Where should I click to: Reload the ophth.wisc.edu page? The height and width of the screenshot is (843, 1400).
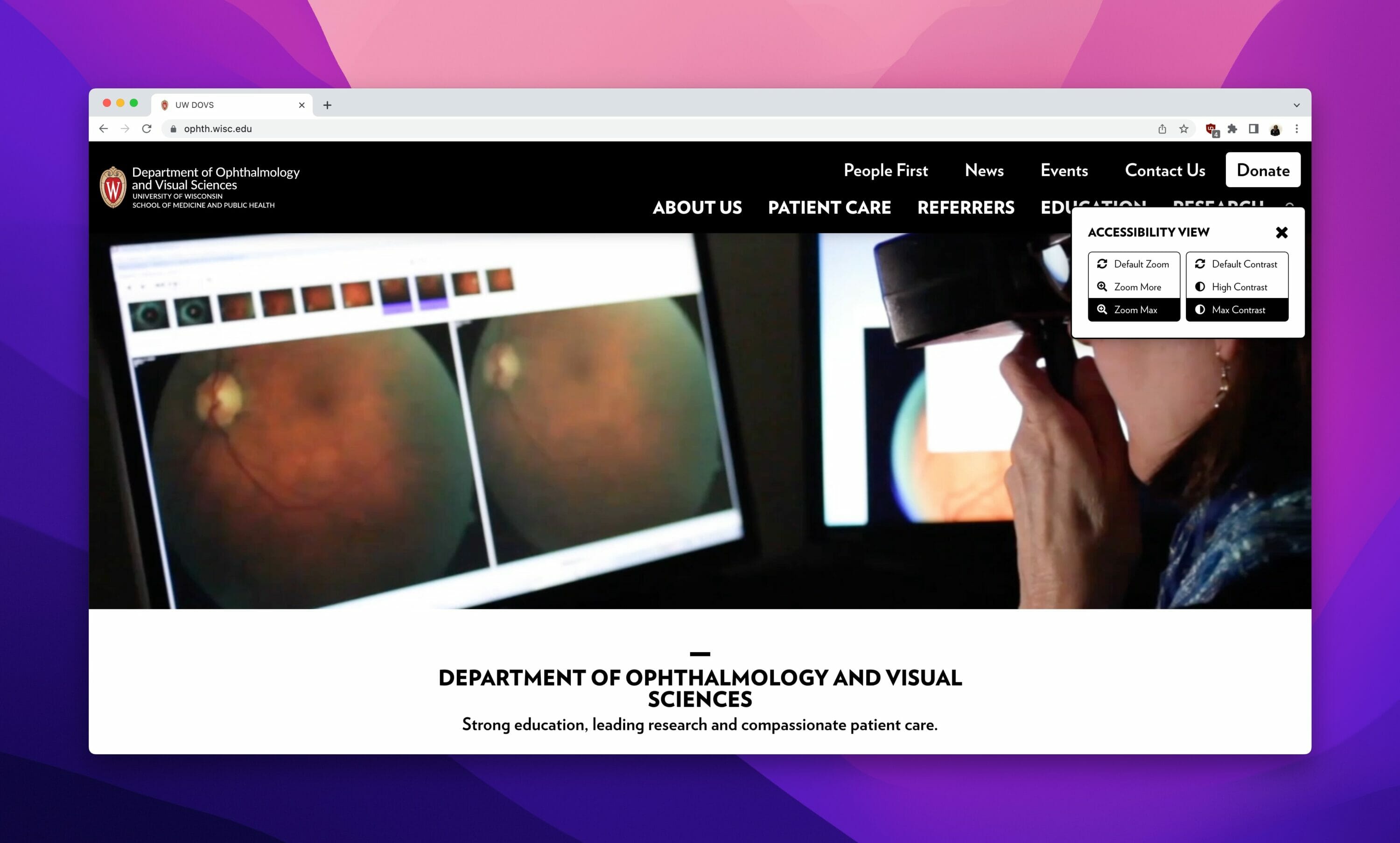tap(147, 129)
